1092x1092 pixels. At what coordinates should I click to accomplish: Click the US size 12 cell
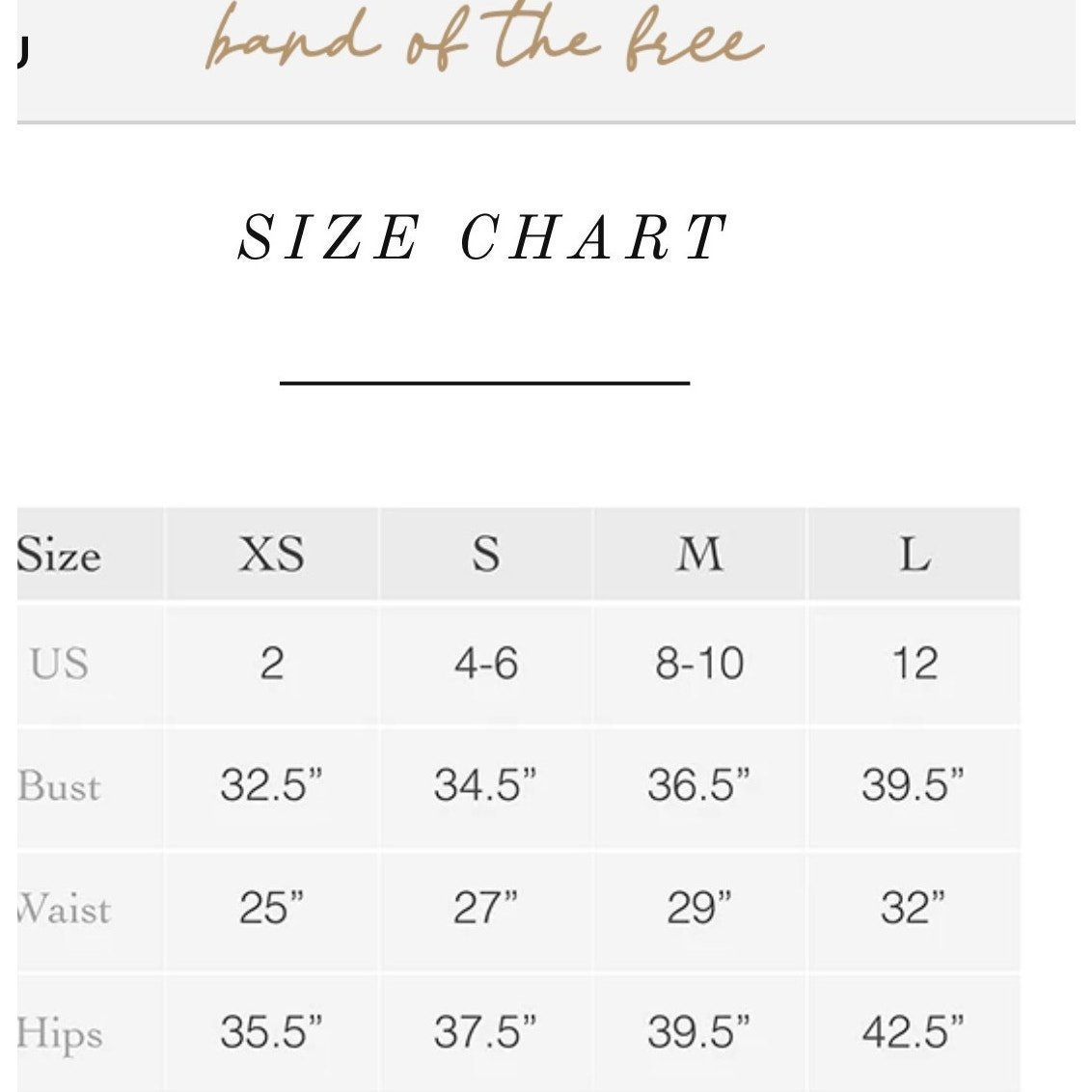click(x=915, y=665)
